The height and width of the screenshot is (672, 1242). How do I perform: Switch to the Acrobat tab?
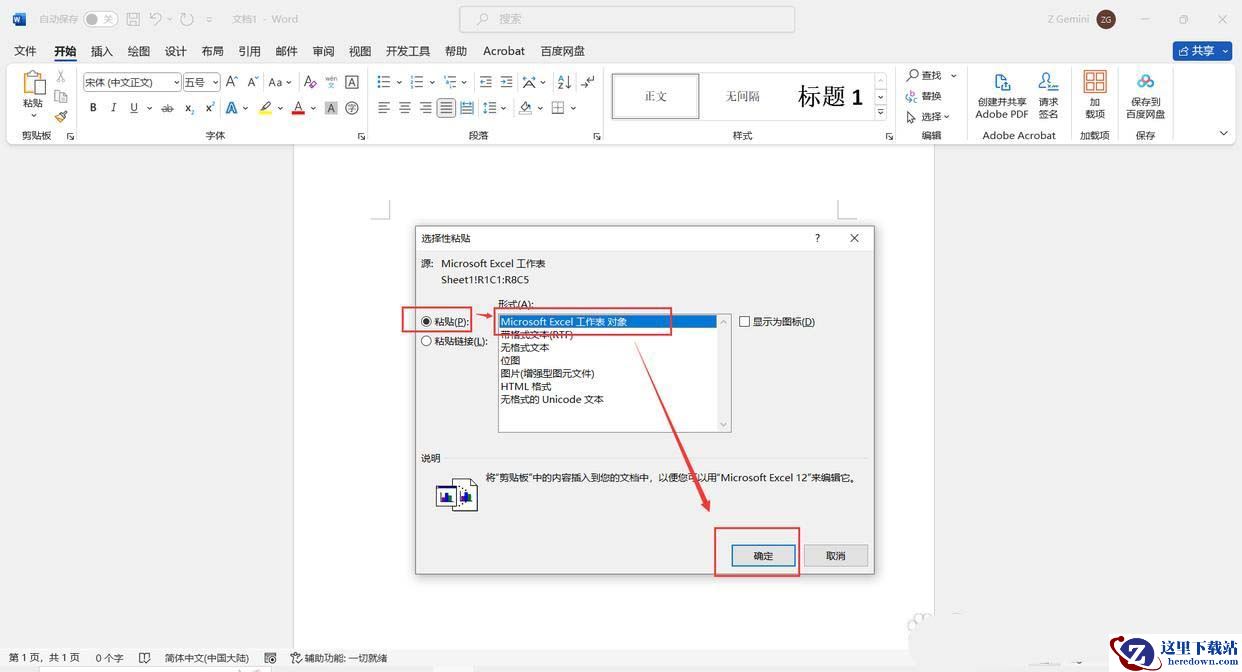click(504, 51)
